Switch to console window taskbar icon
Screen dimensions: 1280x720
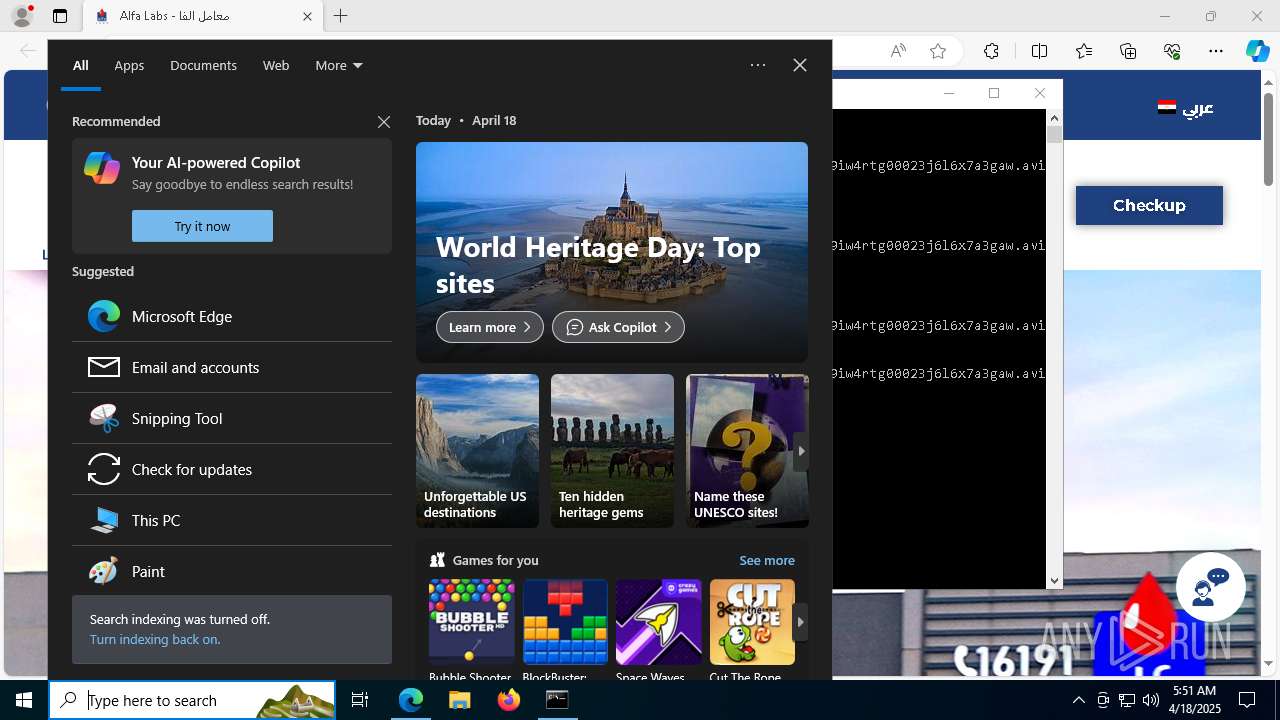(x=557, y=700)
